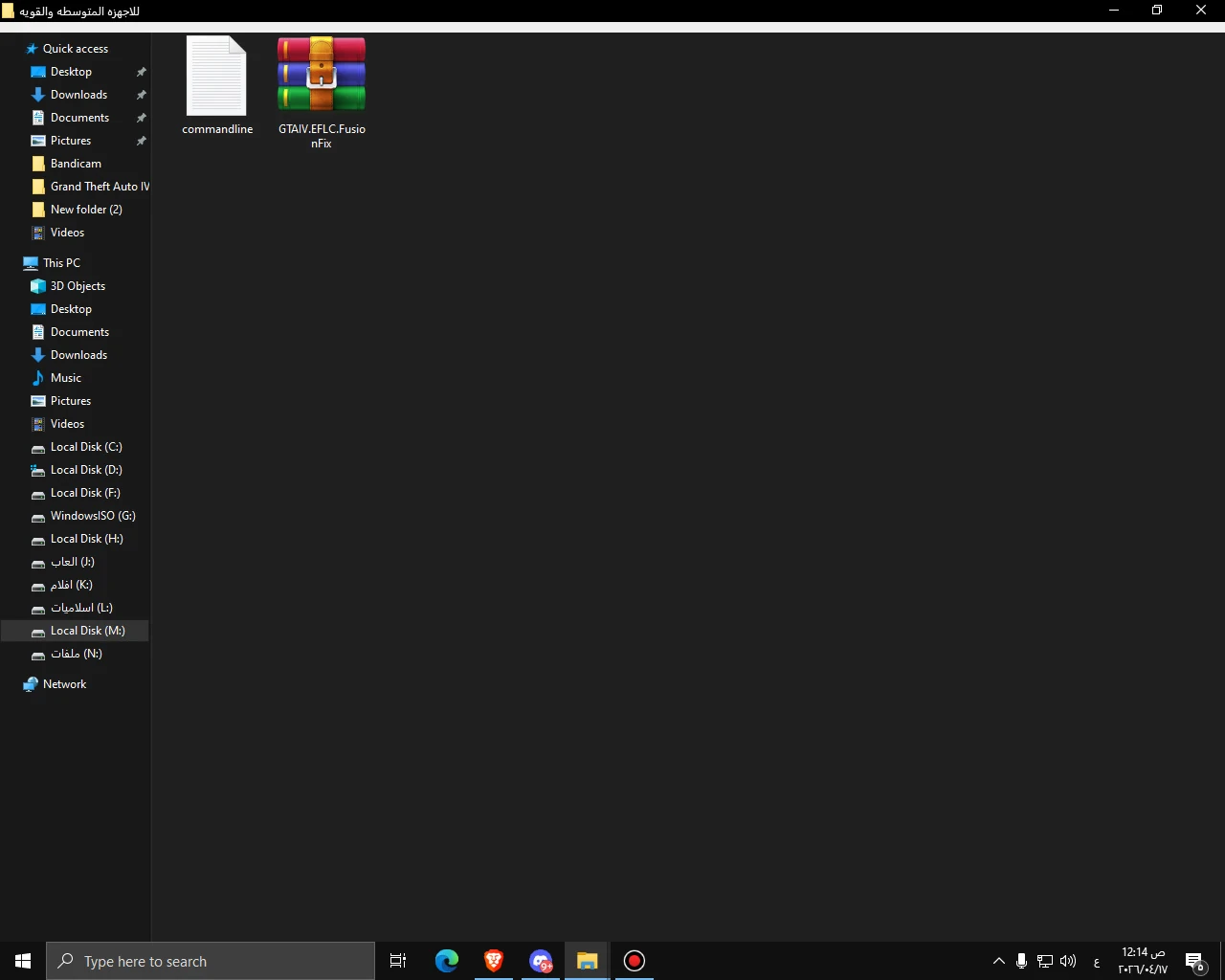
Task: Click the taskbar search box
Action: coord(211,961)
